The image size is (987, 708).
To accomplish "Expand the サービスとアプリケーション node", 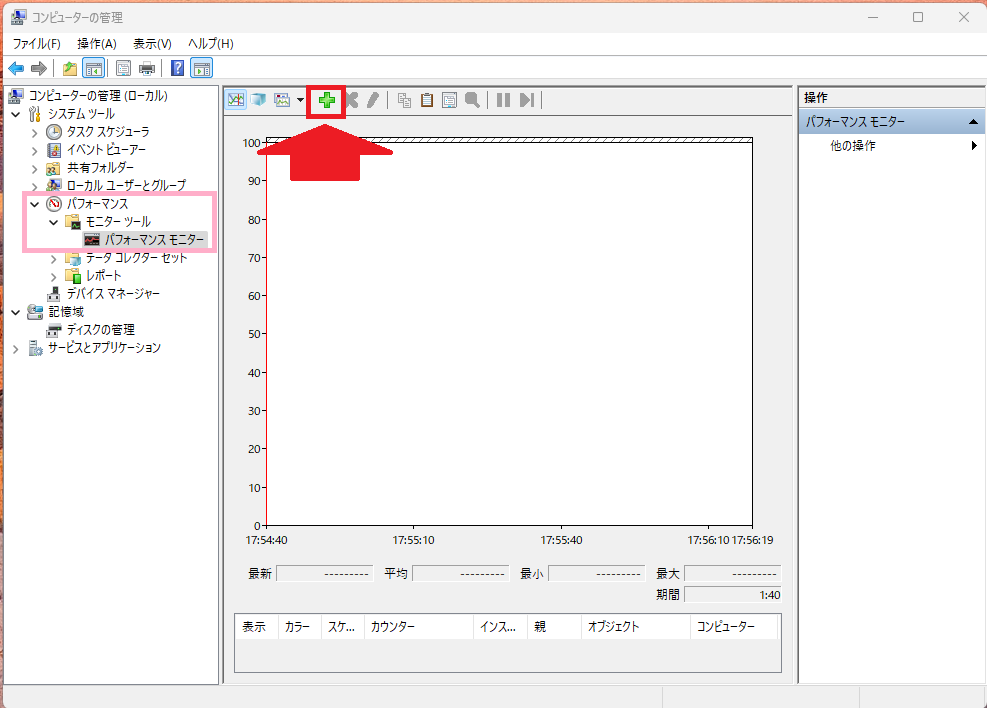I will pyautogui.click(x=16, y=348).
